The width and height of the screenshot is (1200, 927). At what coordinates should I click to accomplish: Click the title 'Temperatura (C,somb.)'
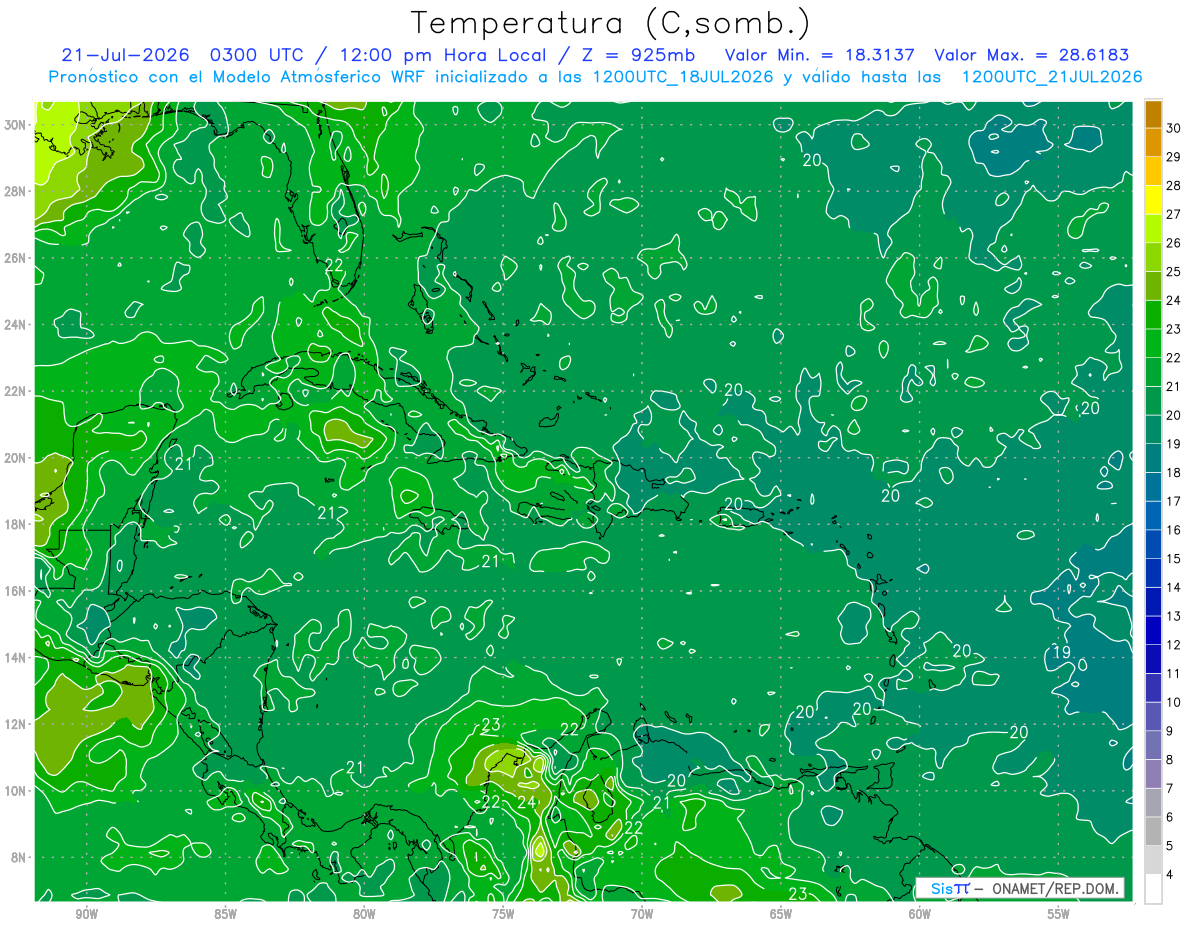611,23
